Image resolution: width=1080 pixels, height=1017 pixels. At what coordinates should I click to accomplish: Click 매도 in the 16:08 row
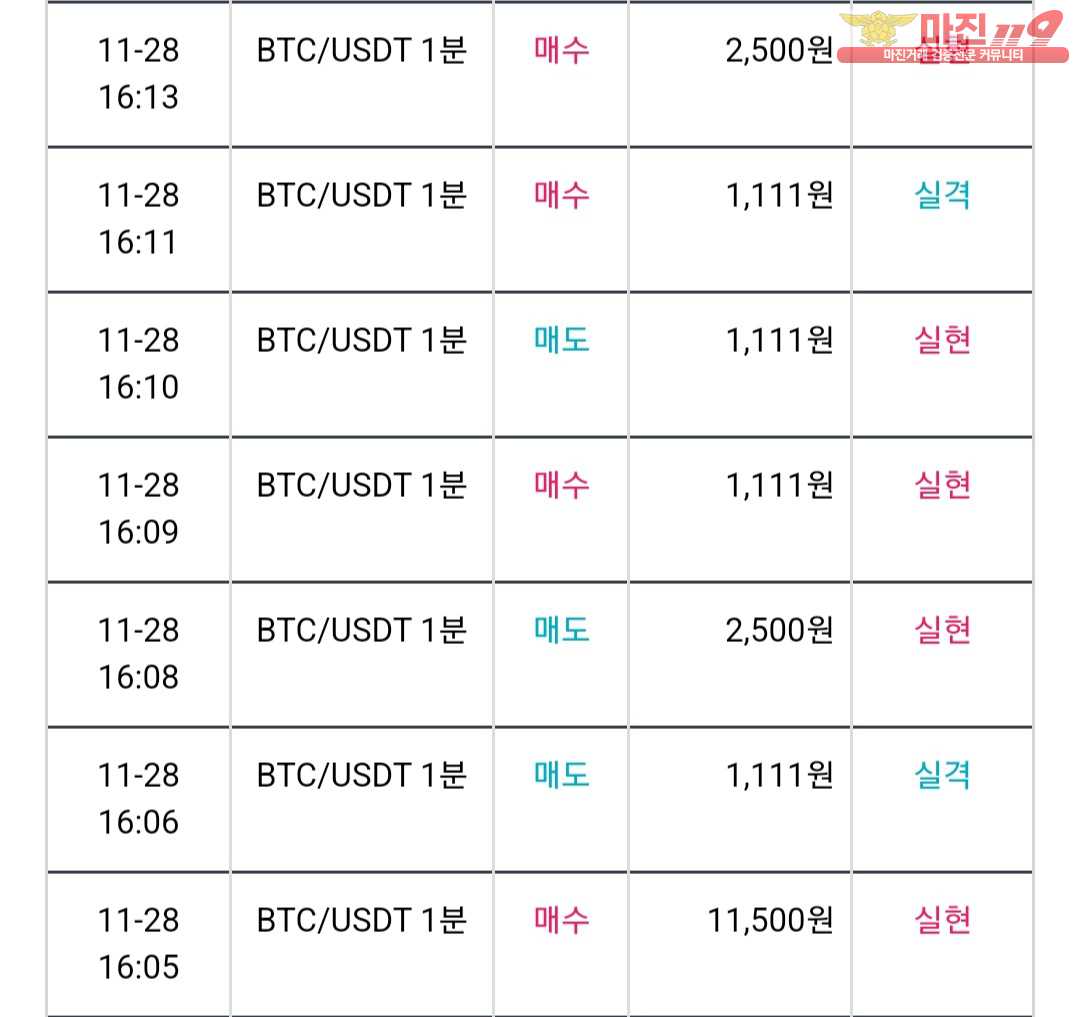click(561, 630)
